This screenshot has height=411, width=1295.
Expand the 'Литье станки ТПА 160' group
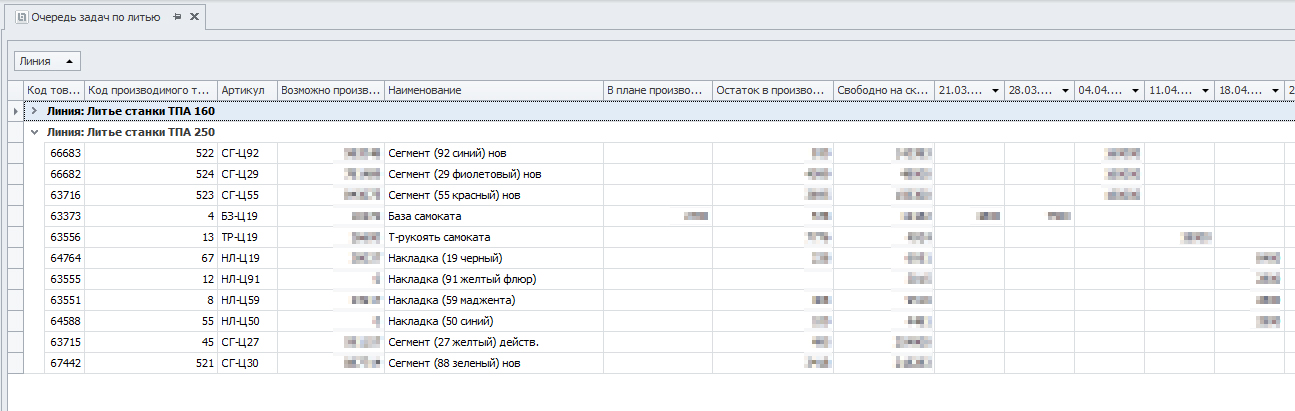35,111
